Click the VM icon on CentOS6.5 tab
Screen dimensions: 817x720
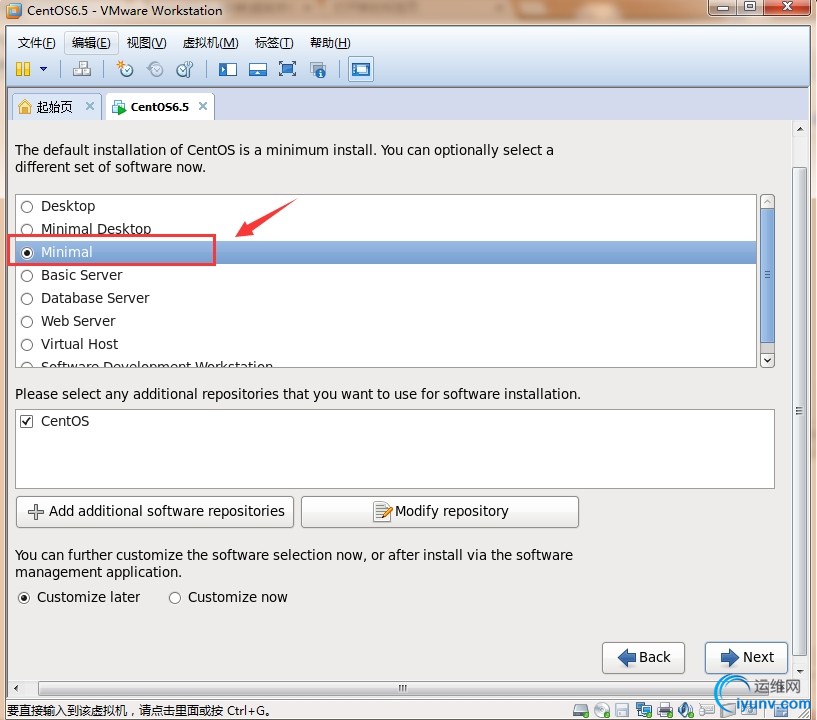(119, 107)
